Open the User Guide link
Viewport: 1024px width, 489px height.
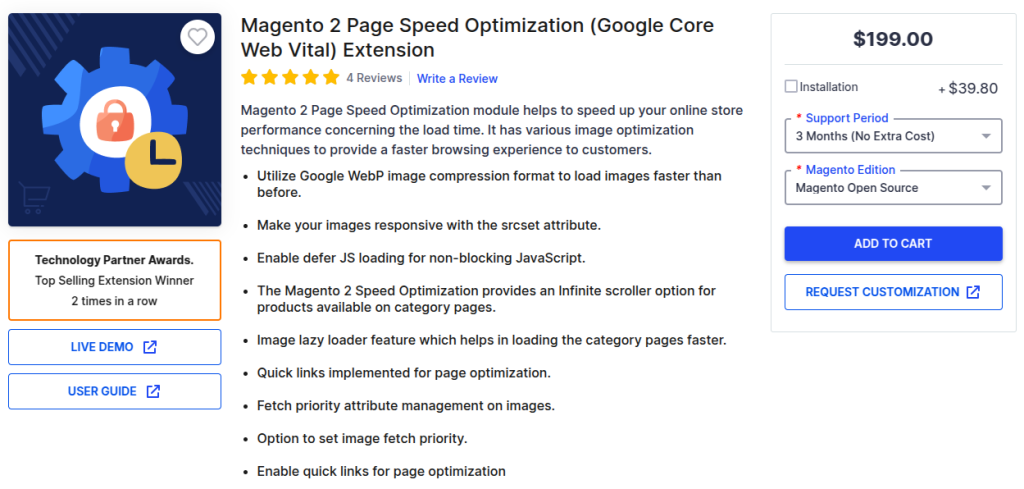point(115,391)
